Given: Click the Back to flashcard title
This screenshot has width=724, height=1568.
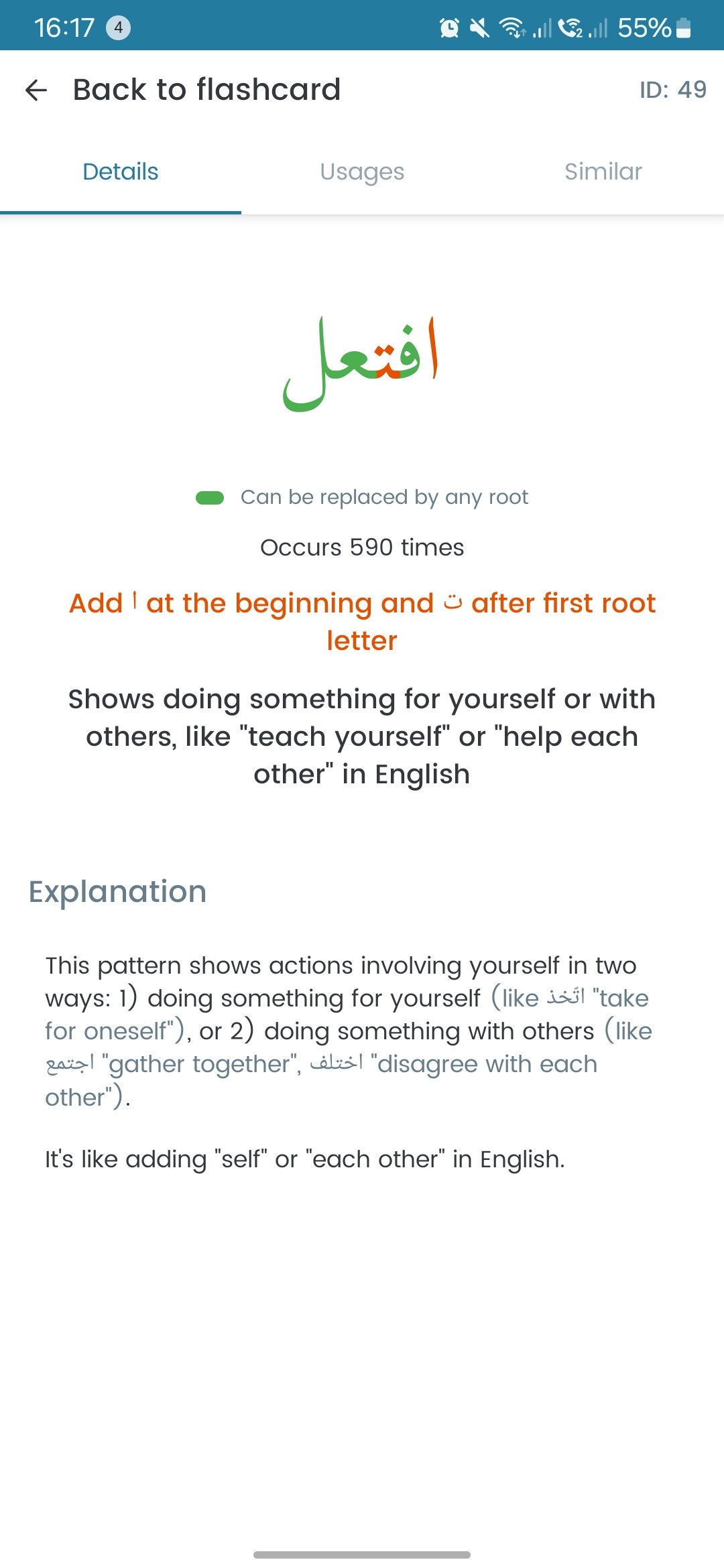Looking at the screenshot, I should 206,89.
